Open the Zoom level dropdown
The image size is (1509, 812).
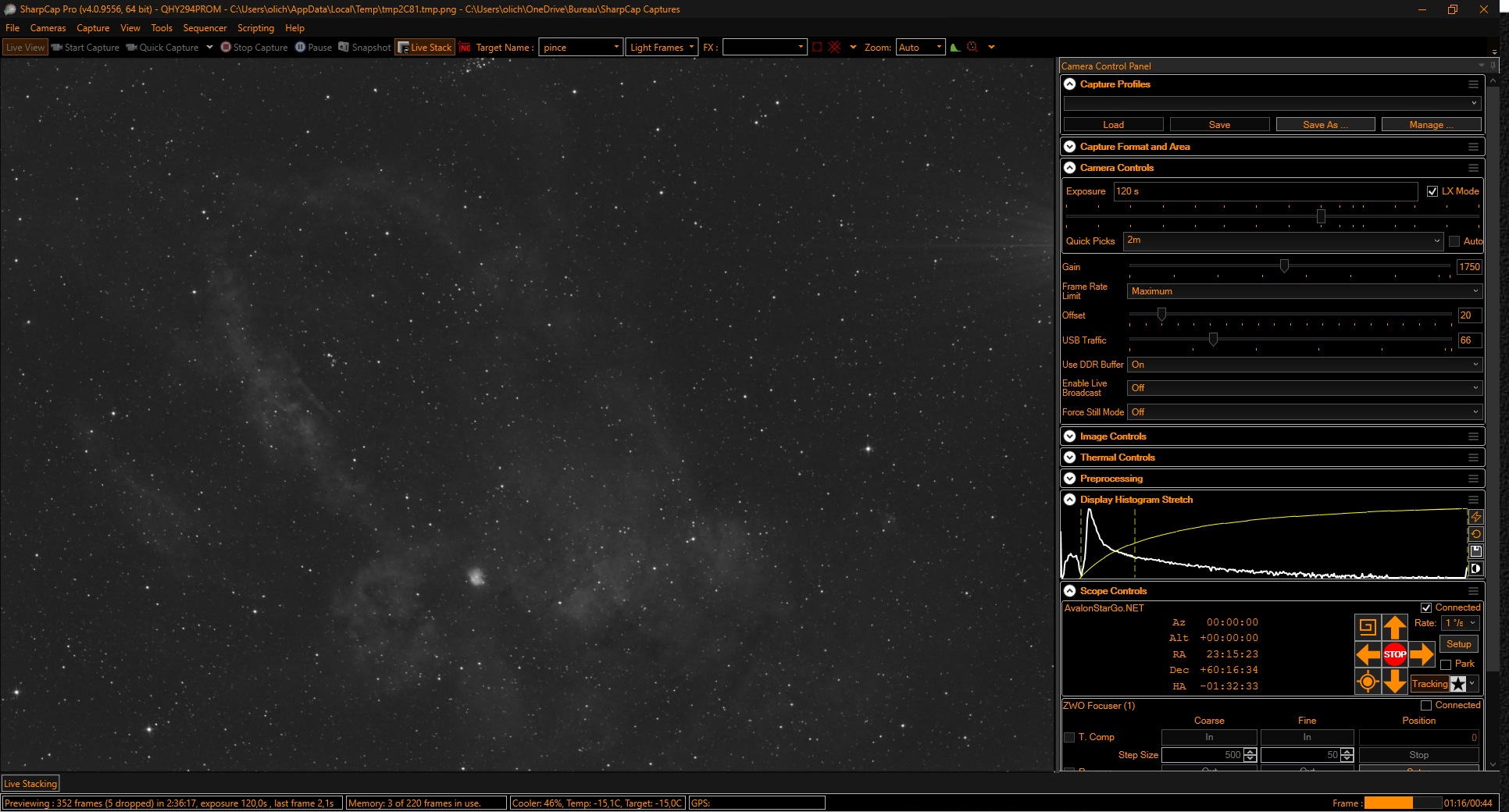(x=921, y=48)
